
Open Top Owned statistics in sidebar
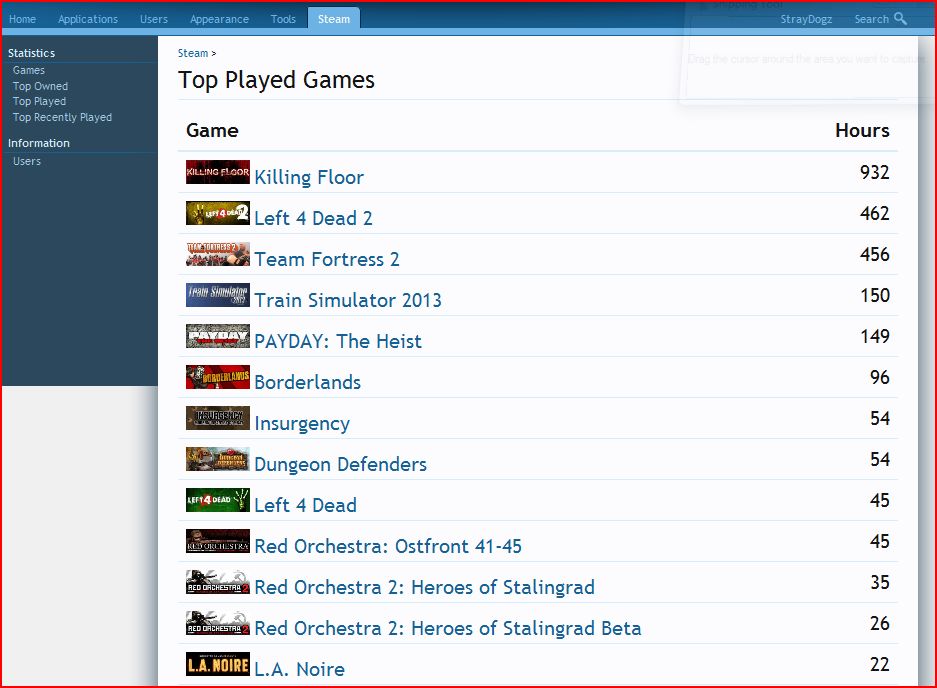coord(40,86)
